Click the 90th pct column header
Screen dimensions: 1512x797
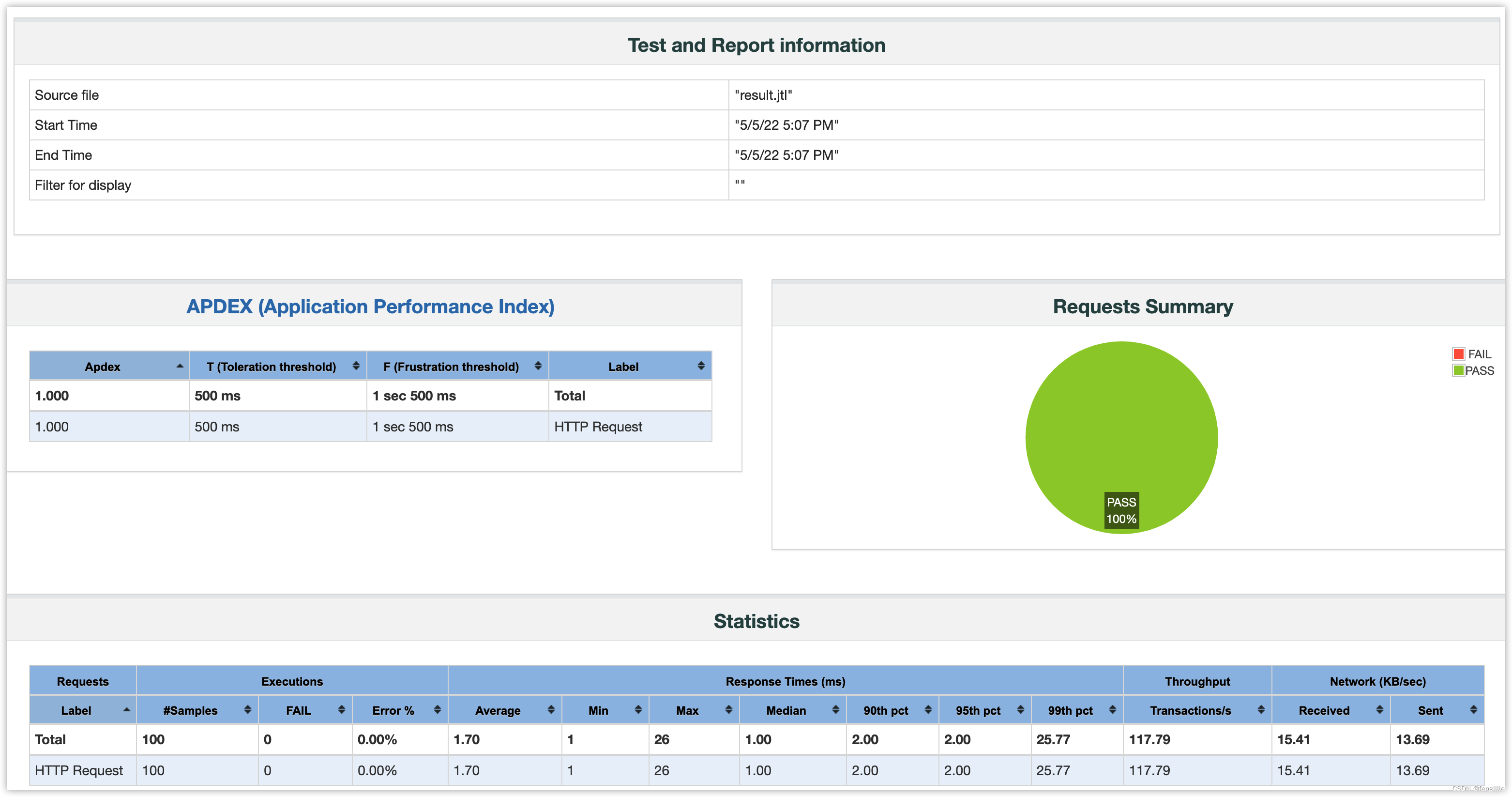pyautogui.click(x=885, y=710)
